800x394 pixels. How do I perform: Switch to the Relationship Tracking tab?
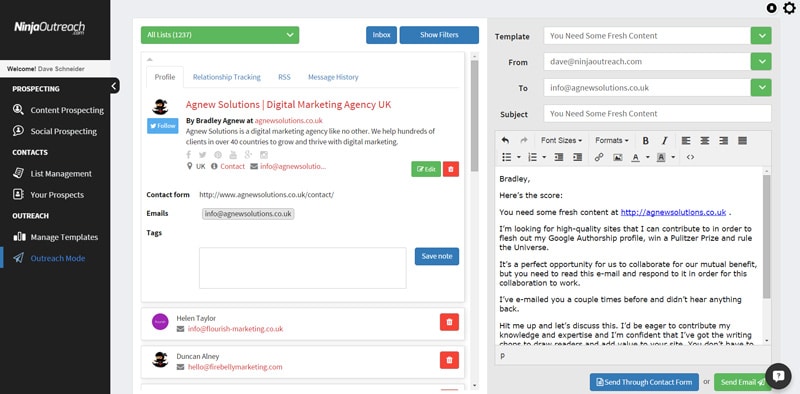coord(227,77)
